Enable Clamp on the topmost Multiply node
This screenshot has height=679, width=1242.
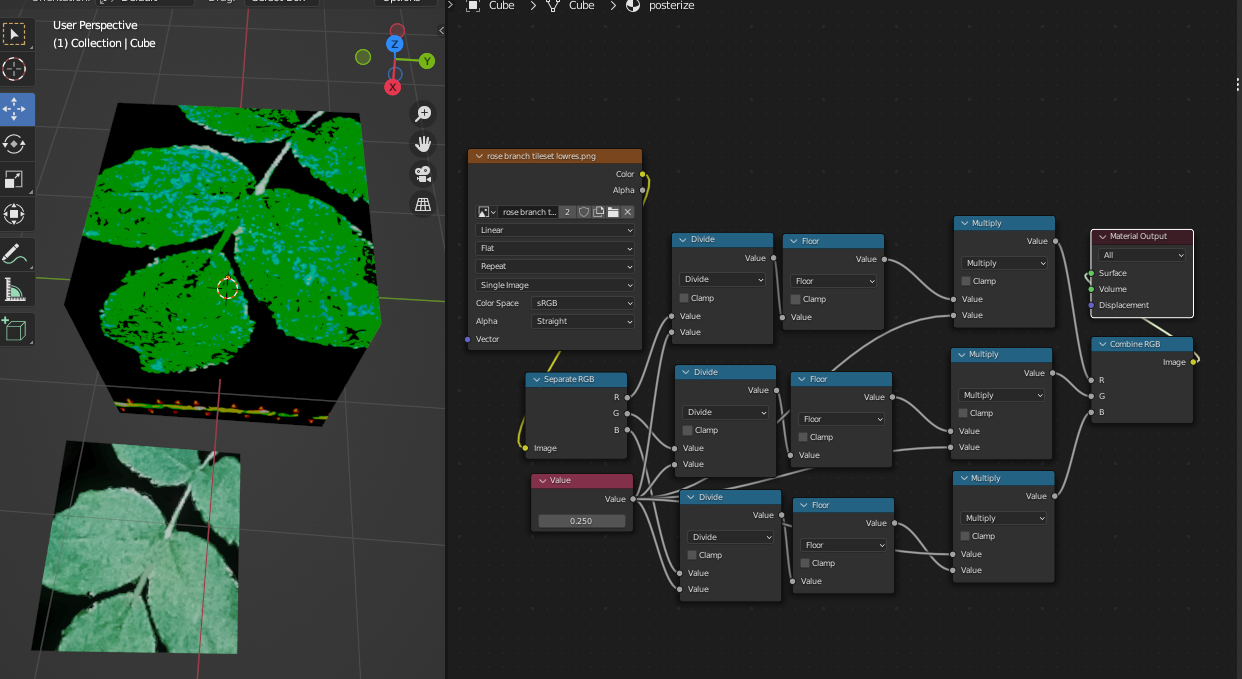(x=965, y=281)
